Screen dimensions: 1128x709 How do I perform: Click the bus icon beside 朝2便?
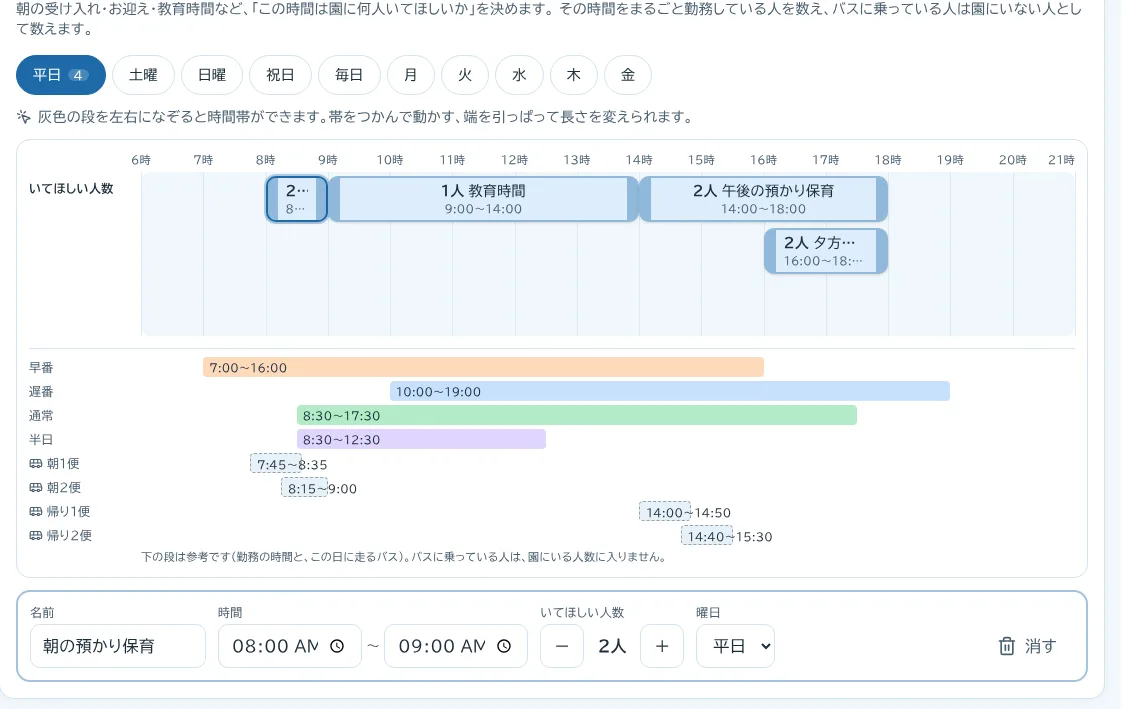(x=35, y=488)
